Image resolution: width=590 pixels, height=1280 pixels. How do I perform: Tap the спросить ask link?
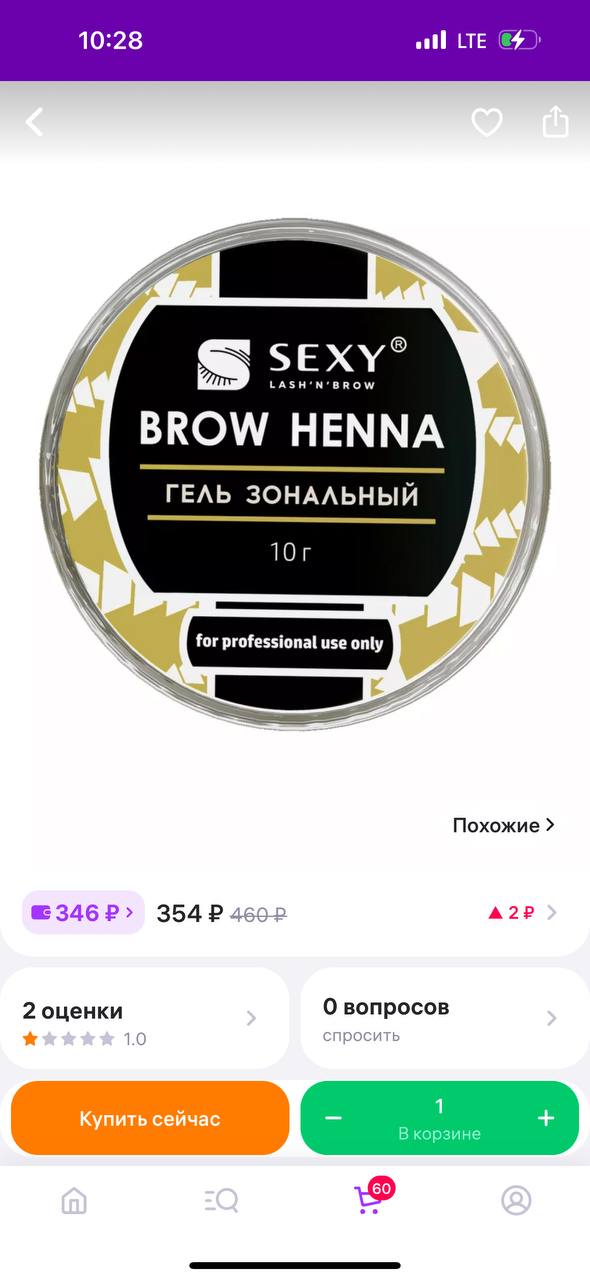[x=361, y=1036]
